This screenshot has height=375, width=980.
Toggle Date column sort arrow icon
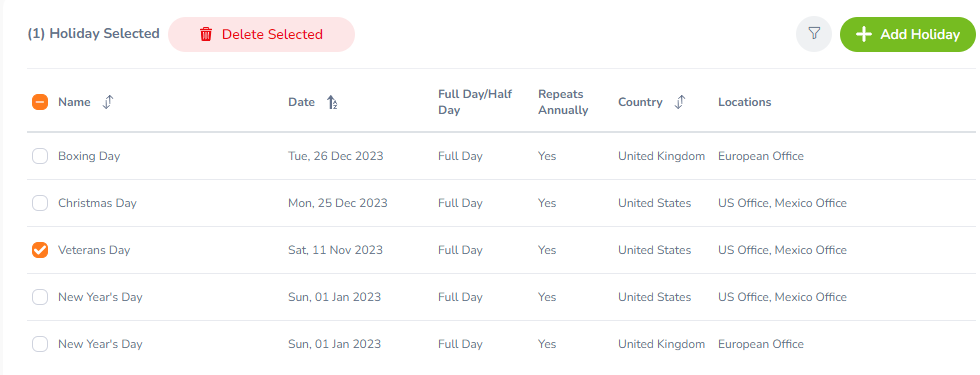click(332, 102)
